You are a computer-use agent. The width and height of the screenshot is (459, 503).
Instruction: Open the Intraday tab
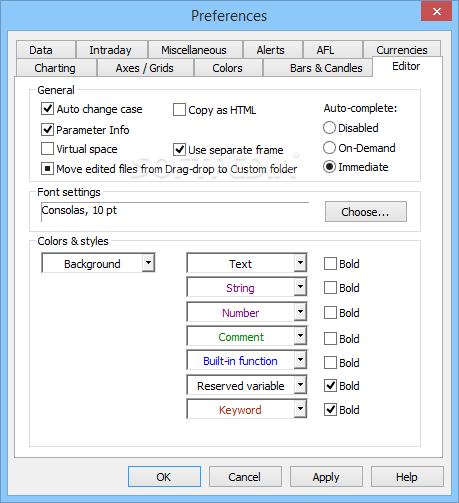tap(112, 50)
